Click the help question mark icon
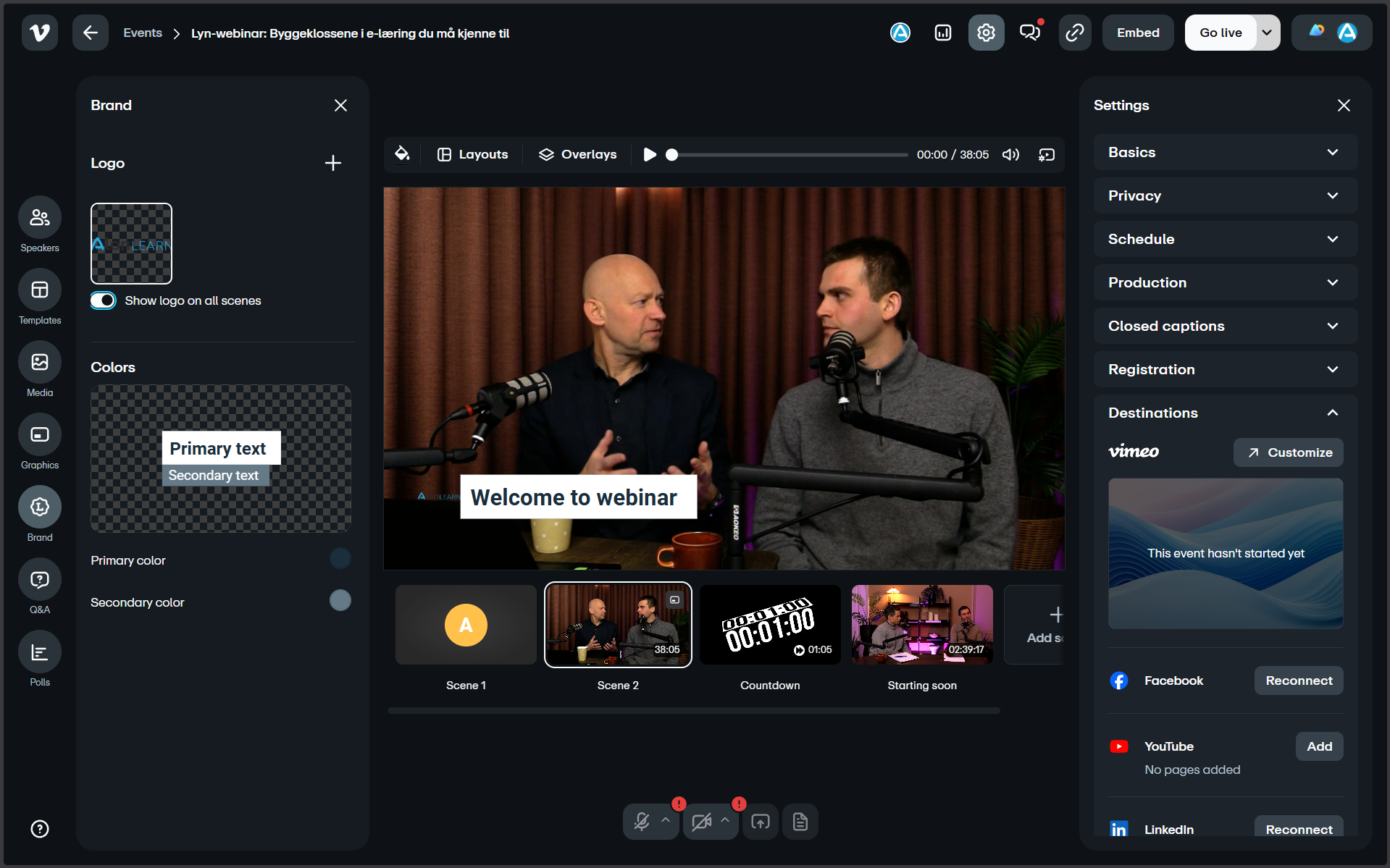The width and height of the screenshot is (1390, 868). tap(40, 829)
